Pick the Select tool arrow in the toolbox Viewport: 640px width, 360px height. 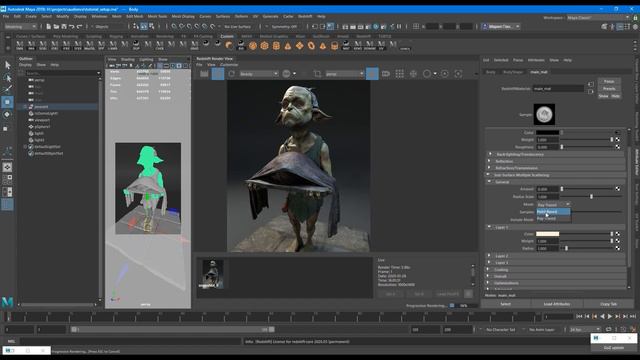pyautogui.click(x=7, y=65)
